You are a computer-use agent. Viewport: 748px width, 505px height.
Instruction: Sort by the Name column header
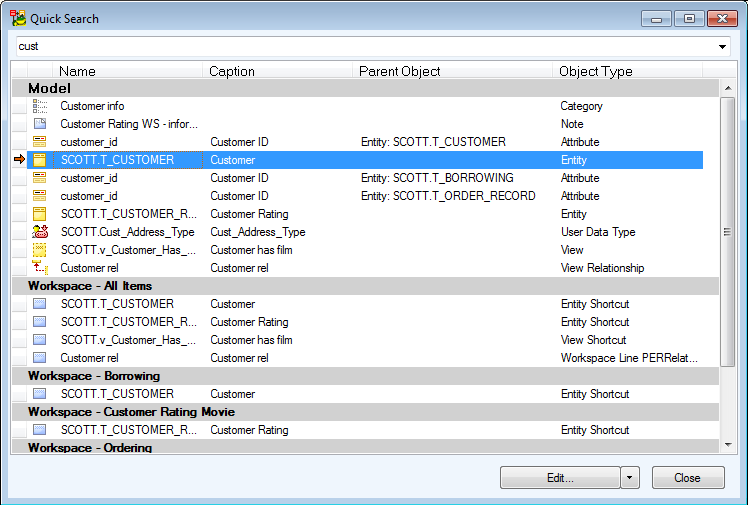[77, 71]
